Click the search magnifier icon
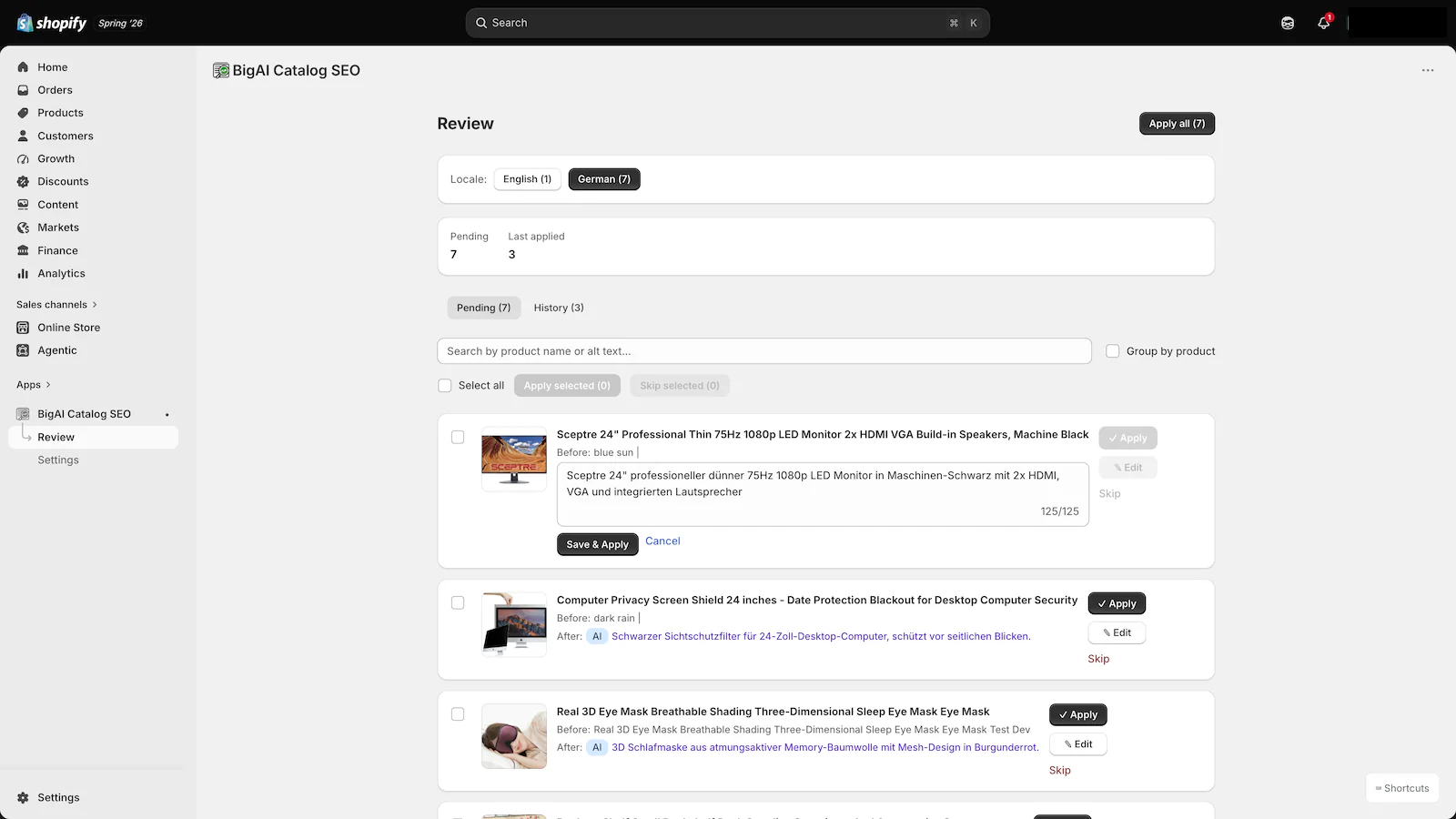The width and height of the screenshot is (1456, 819). (481, 23)
